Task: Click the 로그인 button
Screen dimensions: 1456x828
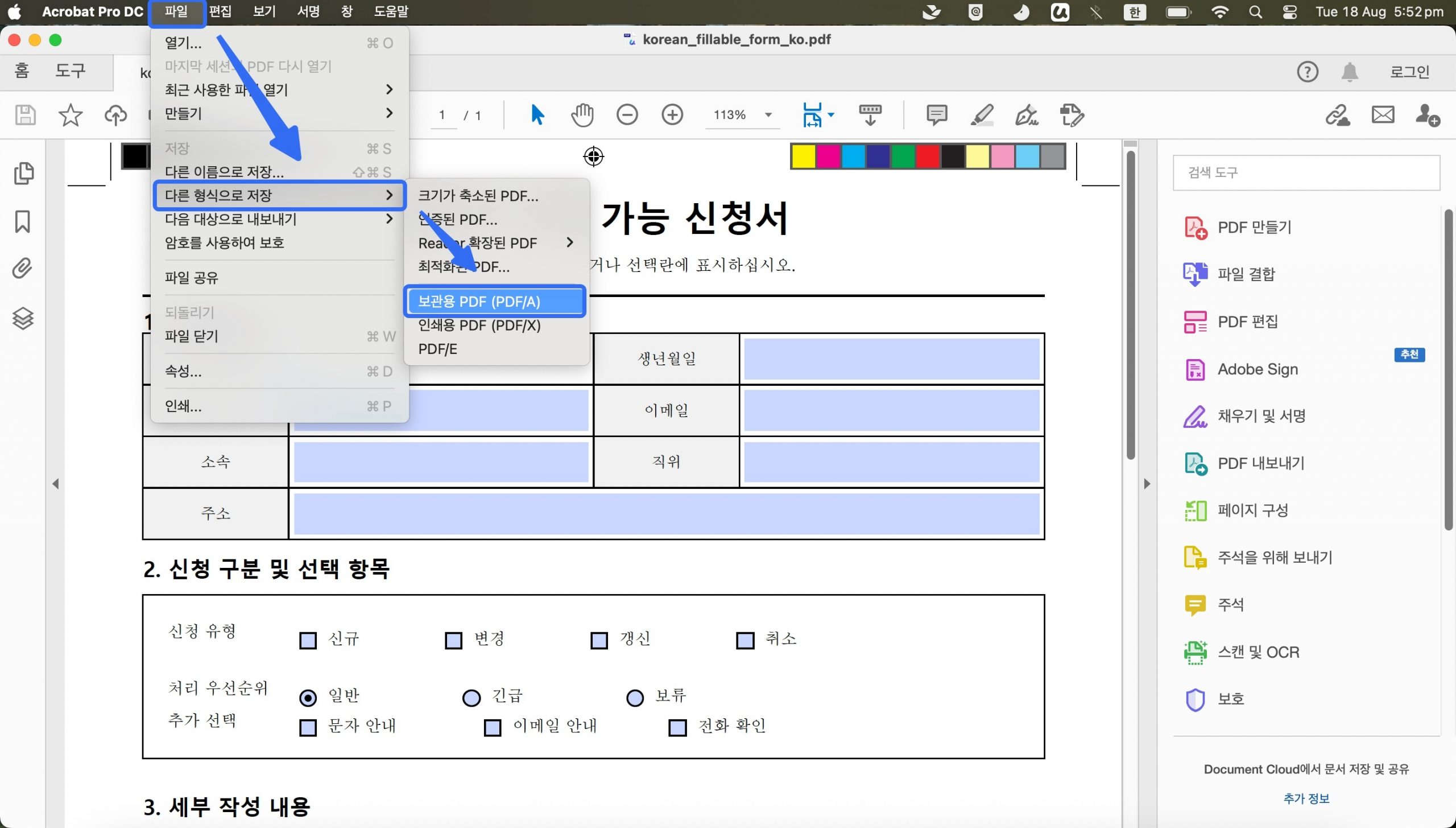Action: (1409, 72)
